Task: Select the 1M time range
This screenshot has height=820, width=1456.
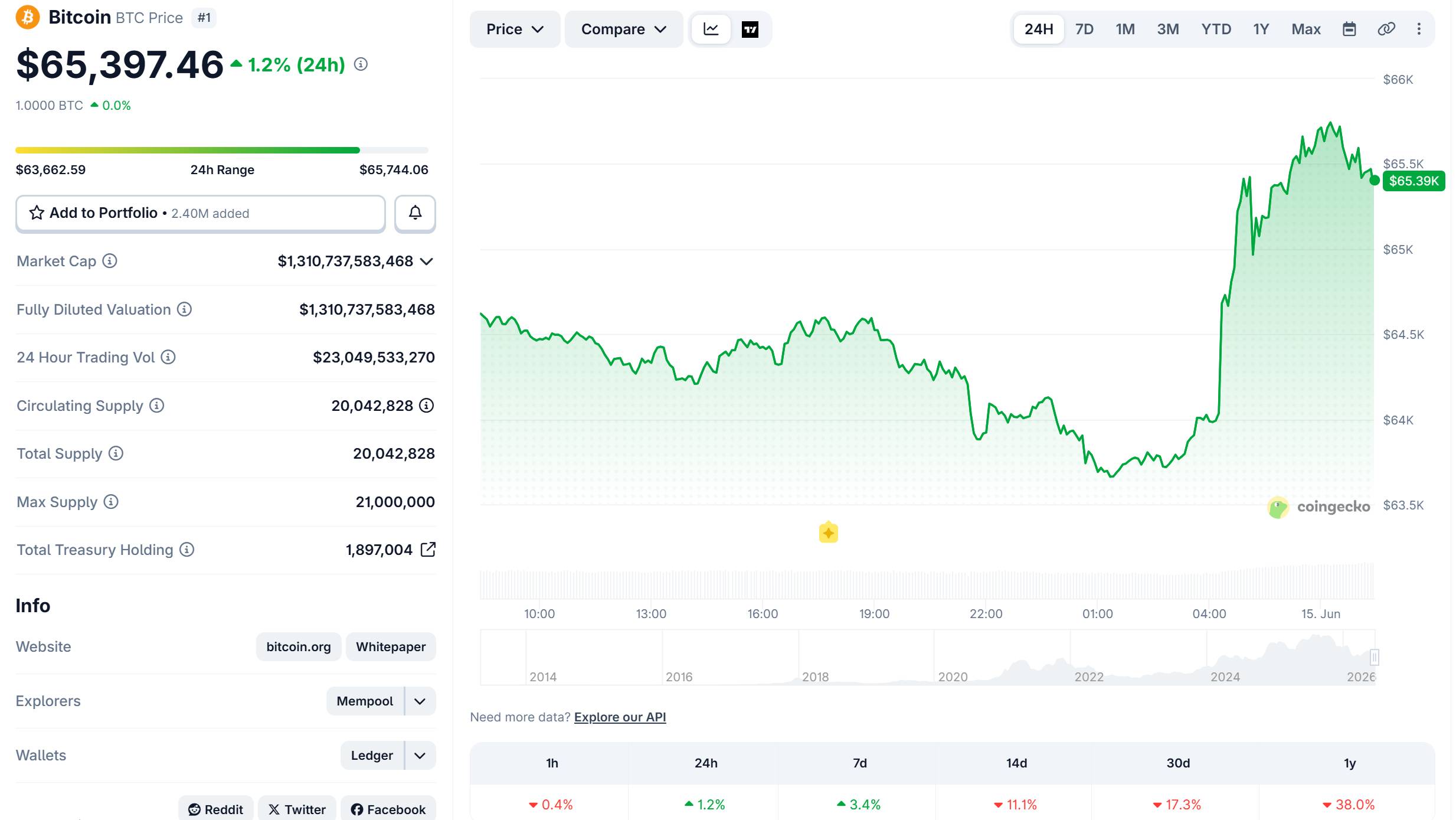Action: 1125,29
